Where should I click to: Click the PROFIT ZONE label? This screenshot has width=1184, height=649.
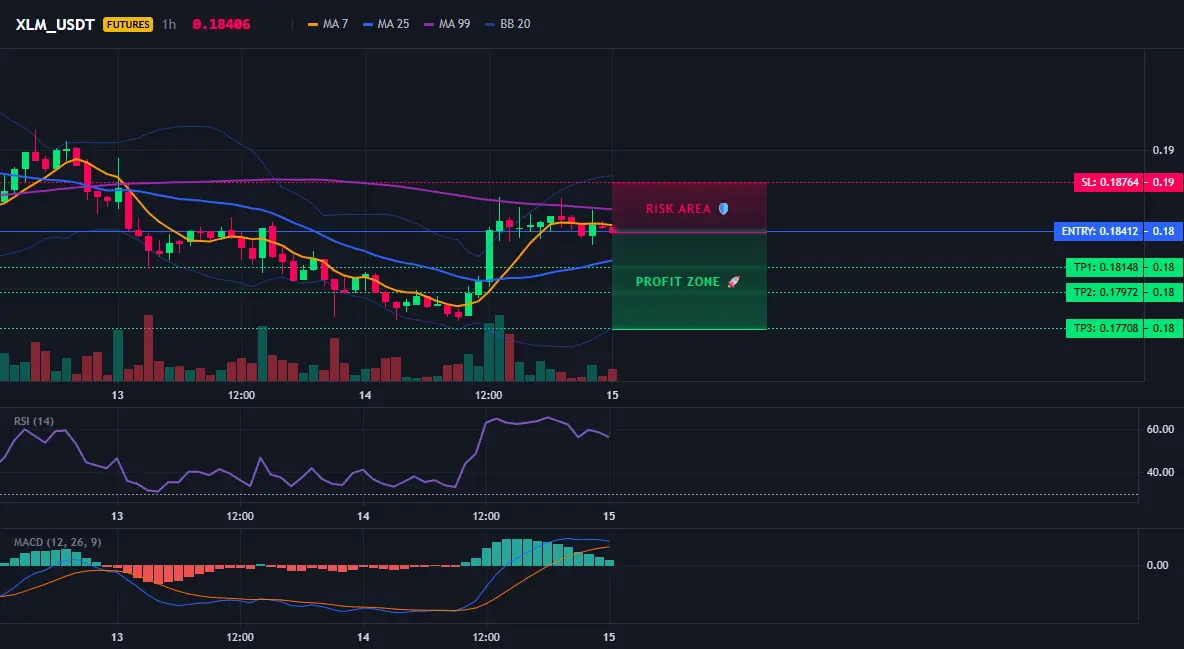[x=678, y=282]
